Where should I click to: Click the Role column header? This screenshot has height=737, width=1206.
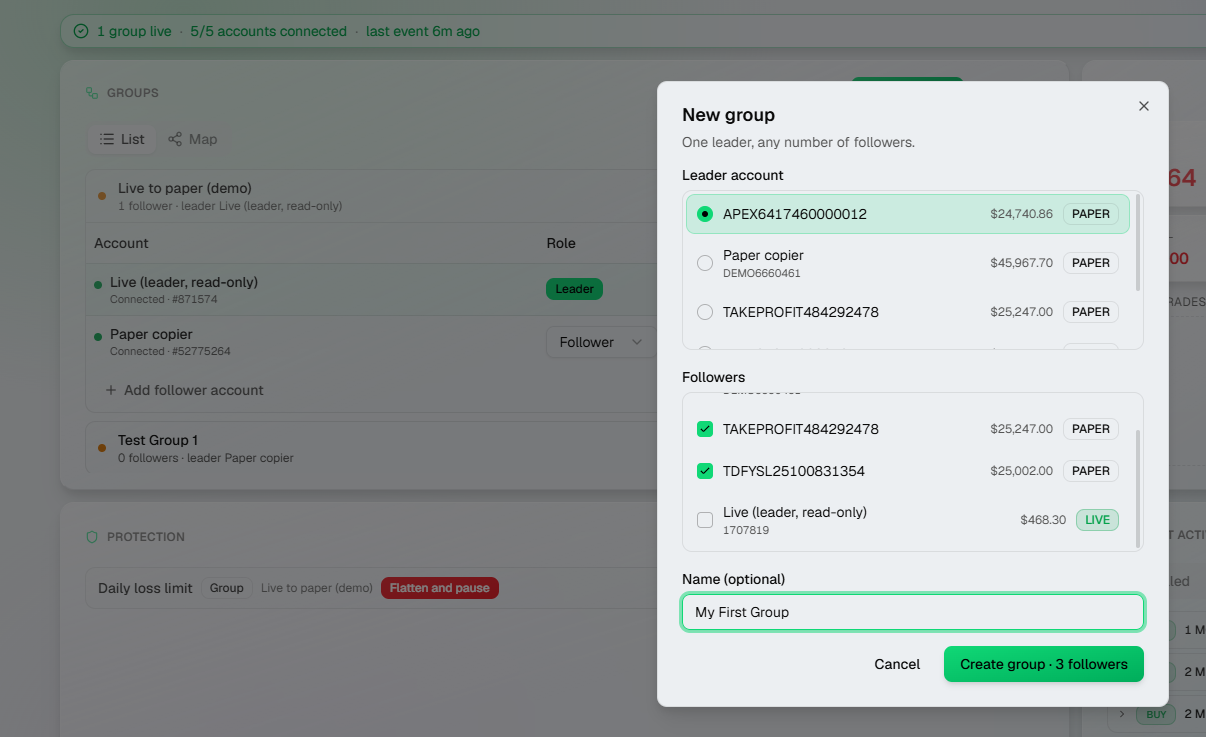[x=561, y=243]
